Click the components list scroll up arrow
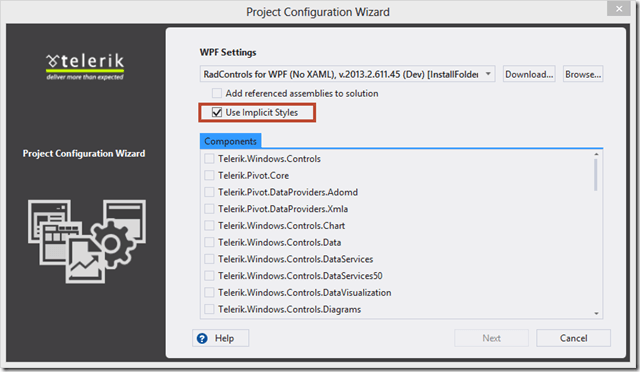640x372 pixels. click(596, 154)
